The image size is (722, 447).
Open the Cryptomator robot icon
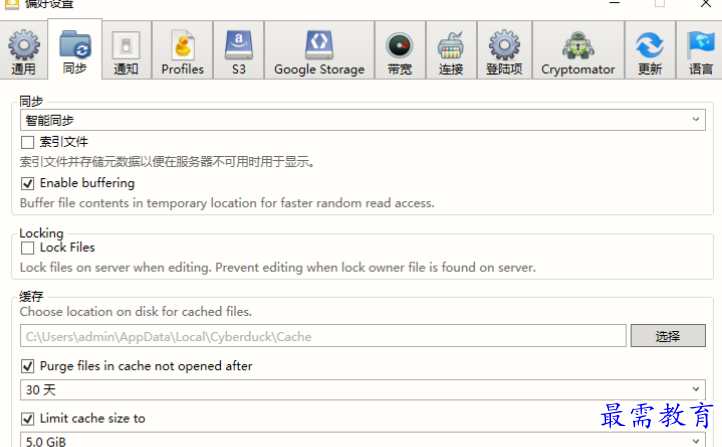click(578, 46)
